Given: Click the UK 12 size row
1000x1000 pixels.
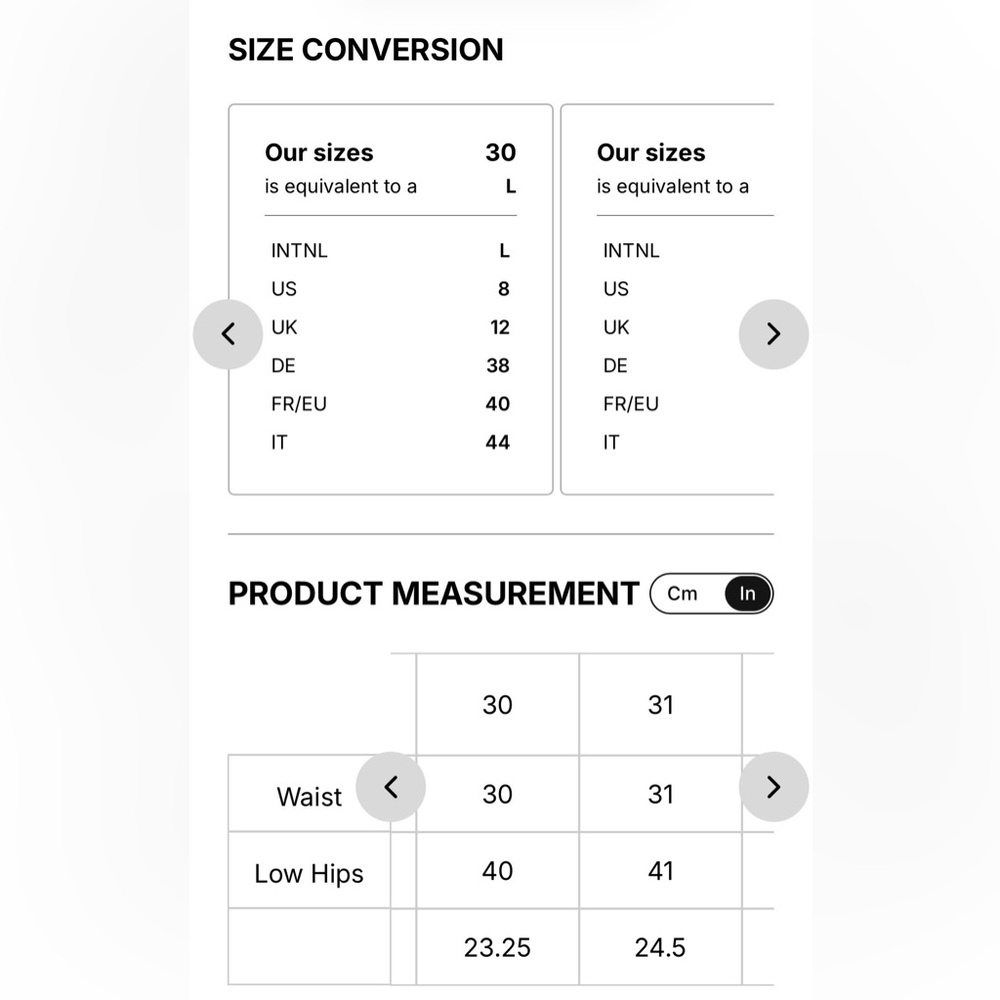Looking at the screenshot, I should click(x=390, y=327).
